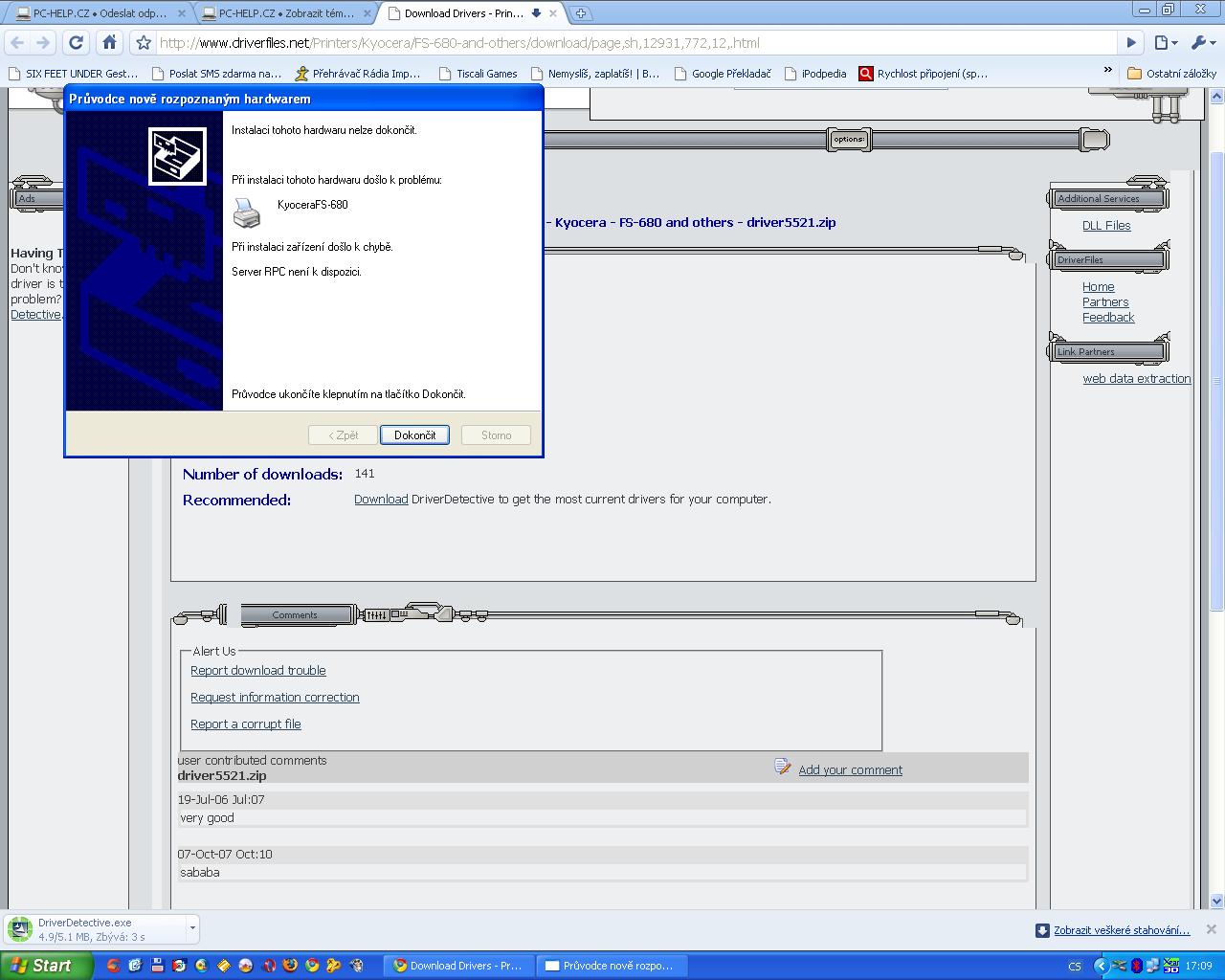1225x980 pixels.
Task: Click the floppy disk quick launch icon
Action: (157, 966)
